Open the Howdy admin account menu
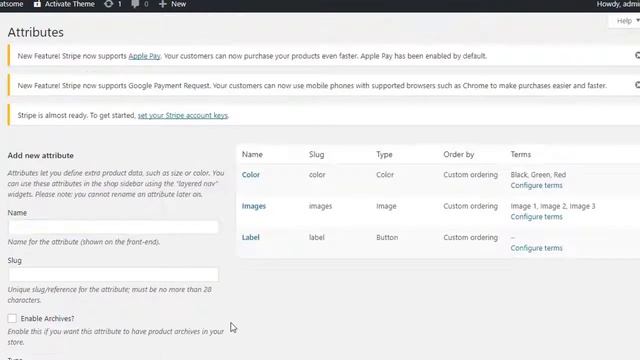 [618, 4]
